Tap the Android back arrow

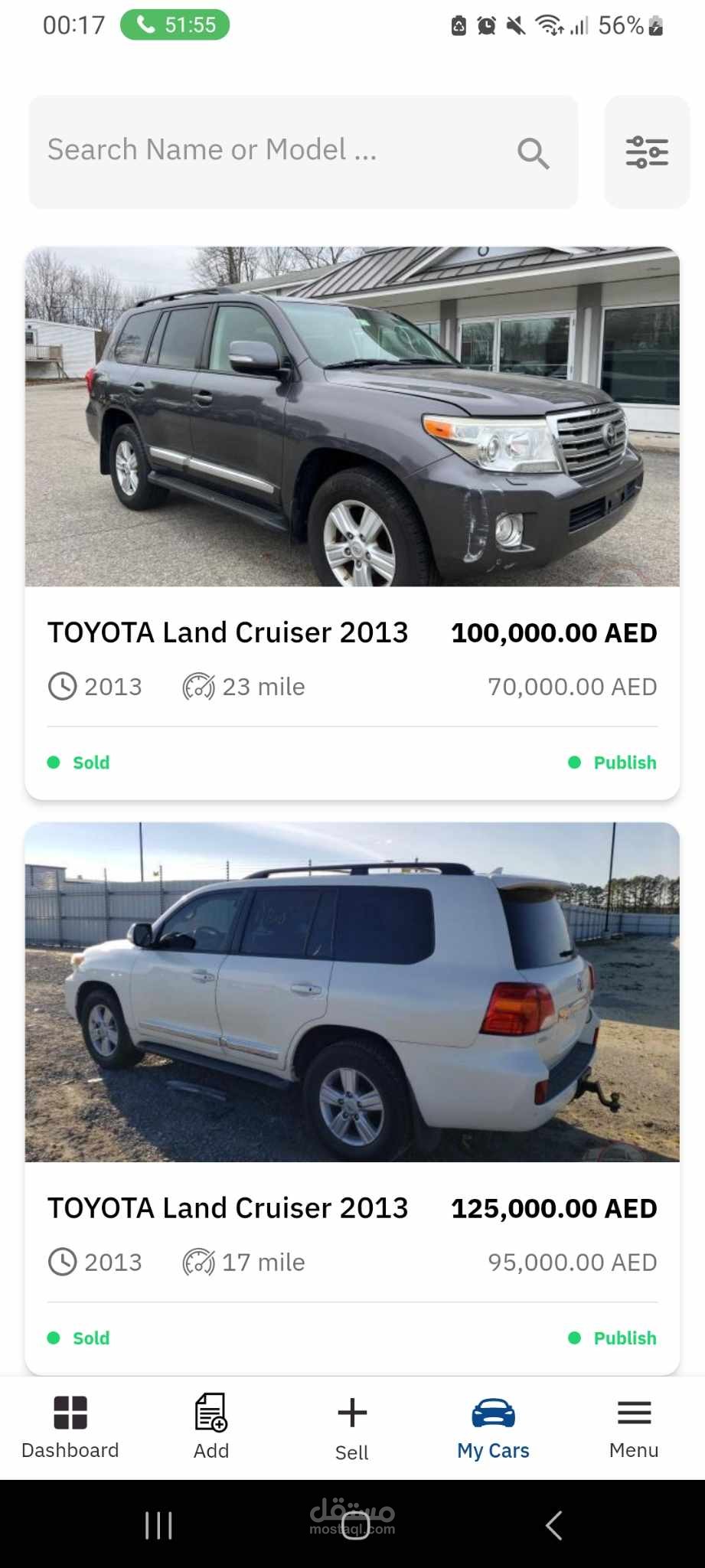click(x=554, y=1525)
